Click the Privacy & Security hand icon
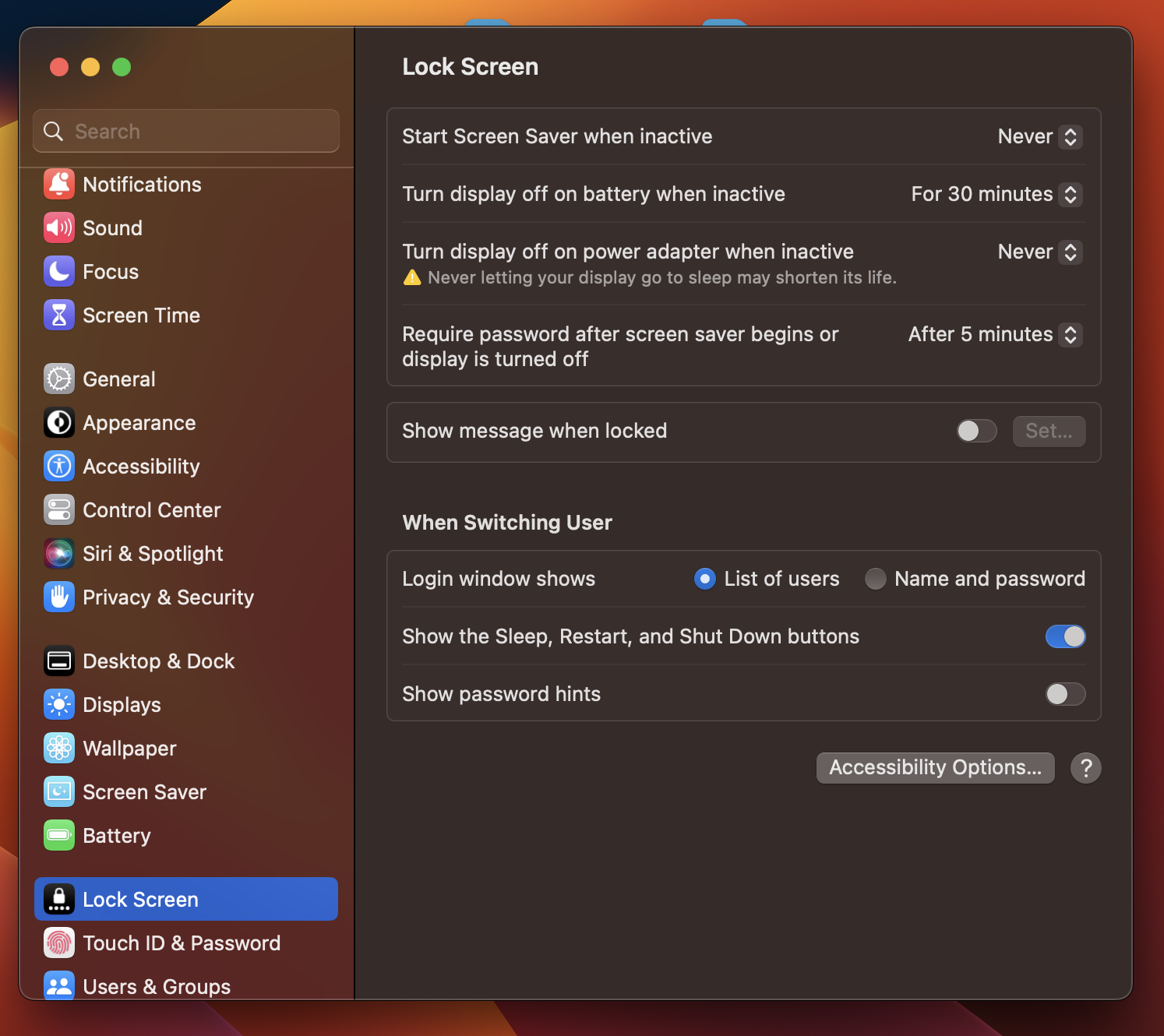Screen dimensions: 1164x1036 point(59,597)
